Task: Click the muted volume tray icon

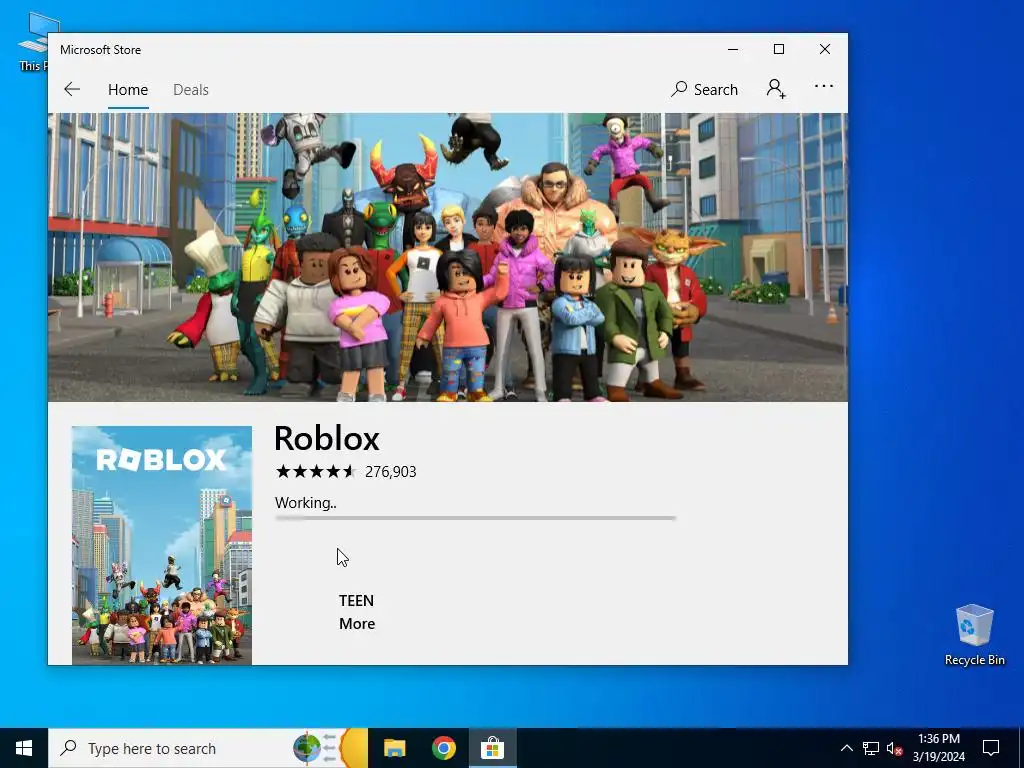Action: pos(894,748)
